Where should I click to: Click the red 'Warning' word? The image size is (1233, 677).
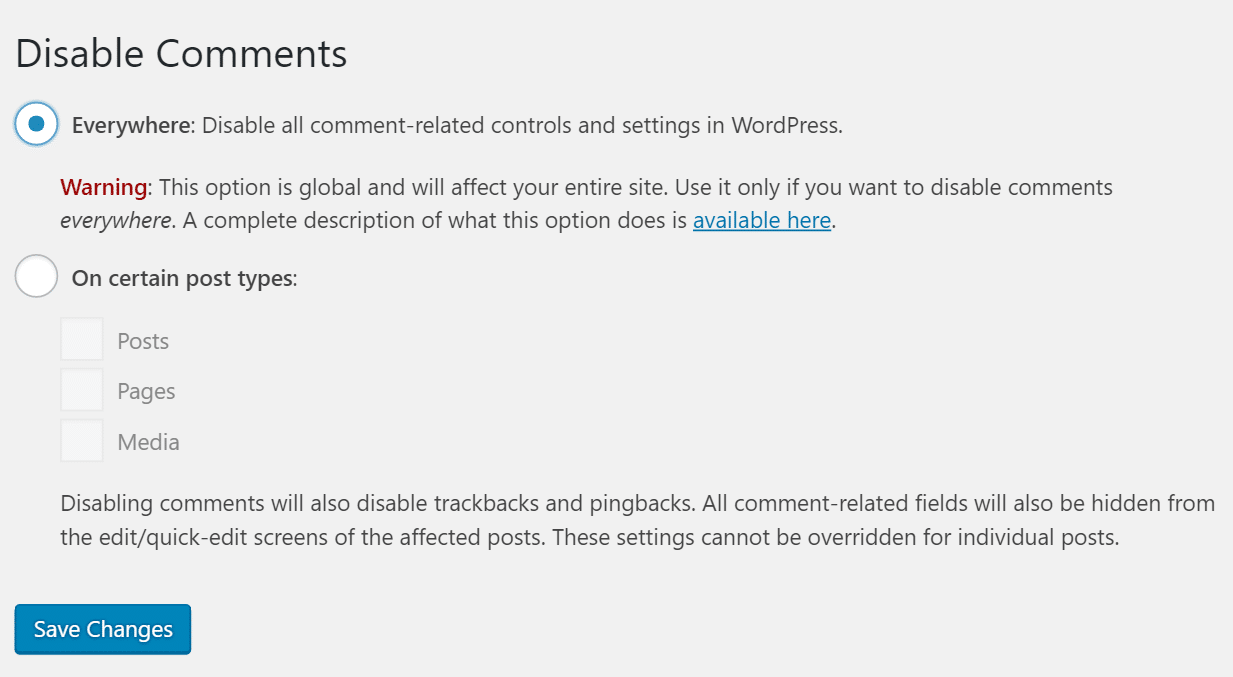click(104, 187)
